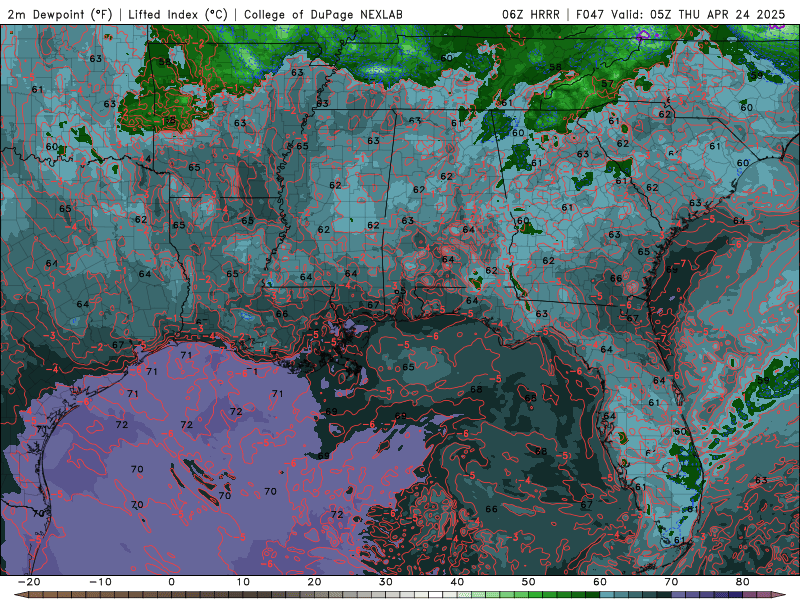The image size is (800, 600).
Task: Click the '06Z HRRR' model run label
Action: [531, 14]
